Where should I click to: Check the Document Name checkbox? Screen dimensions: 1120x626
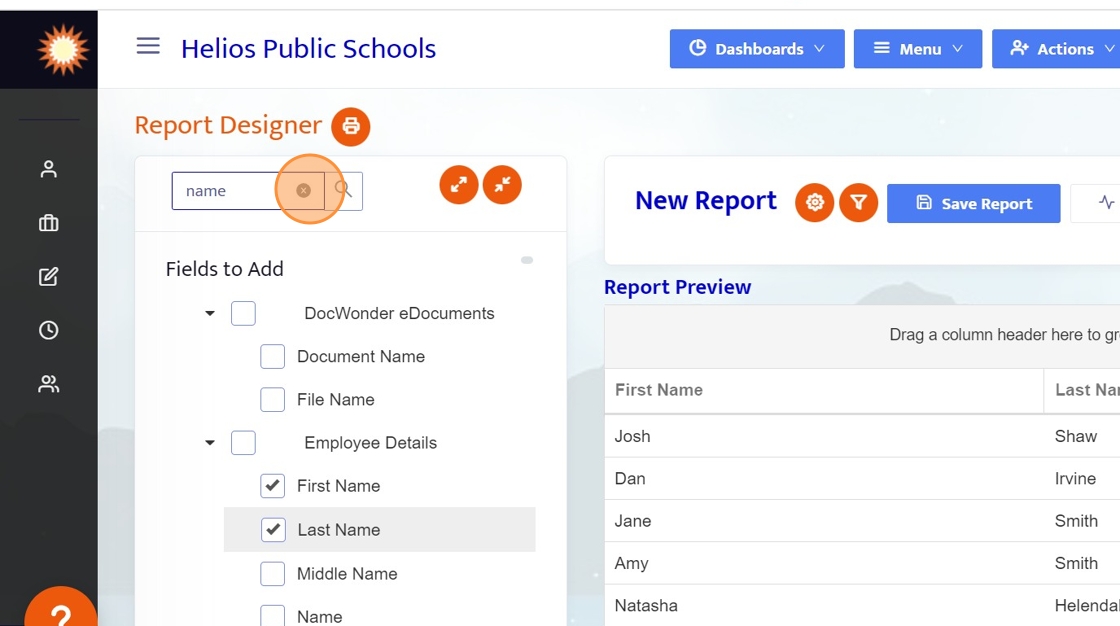click(x=272, y=357)
